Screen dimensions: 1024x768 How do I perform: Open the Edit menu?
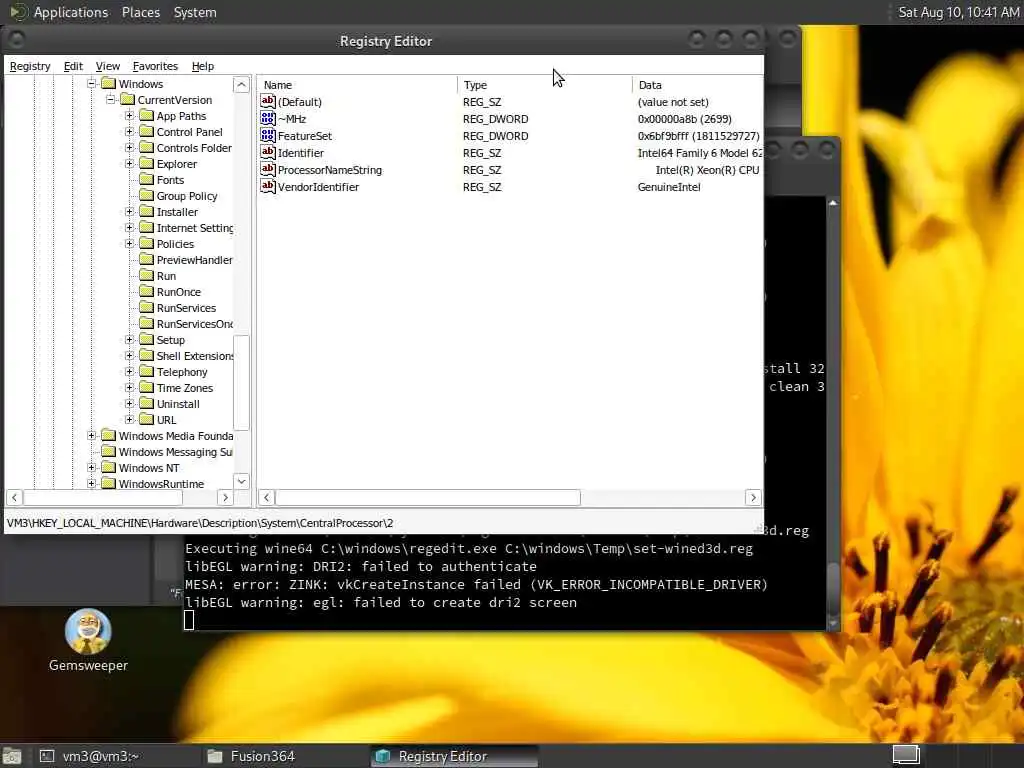click(73, 66)
